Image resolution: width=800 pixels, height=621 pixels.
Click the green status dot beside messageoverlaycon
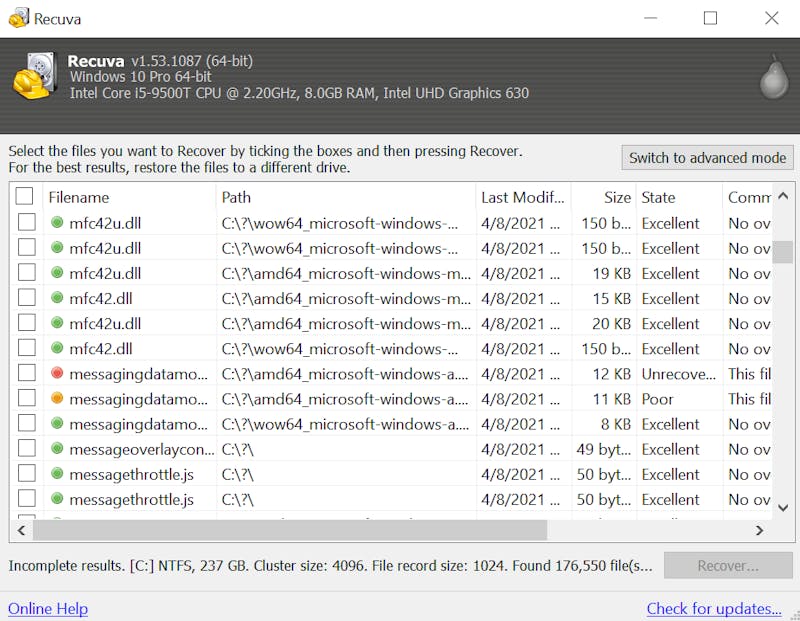coord(57,449)
